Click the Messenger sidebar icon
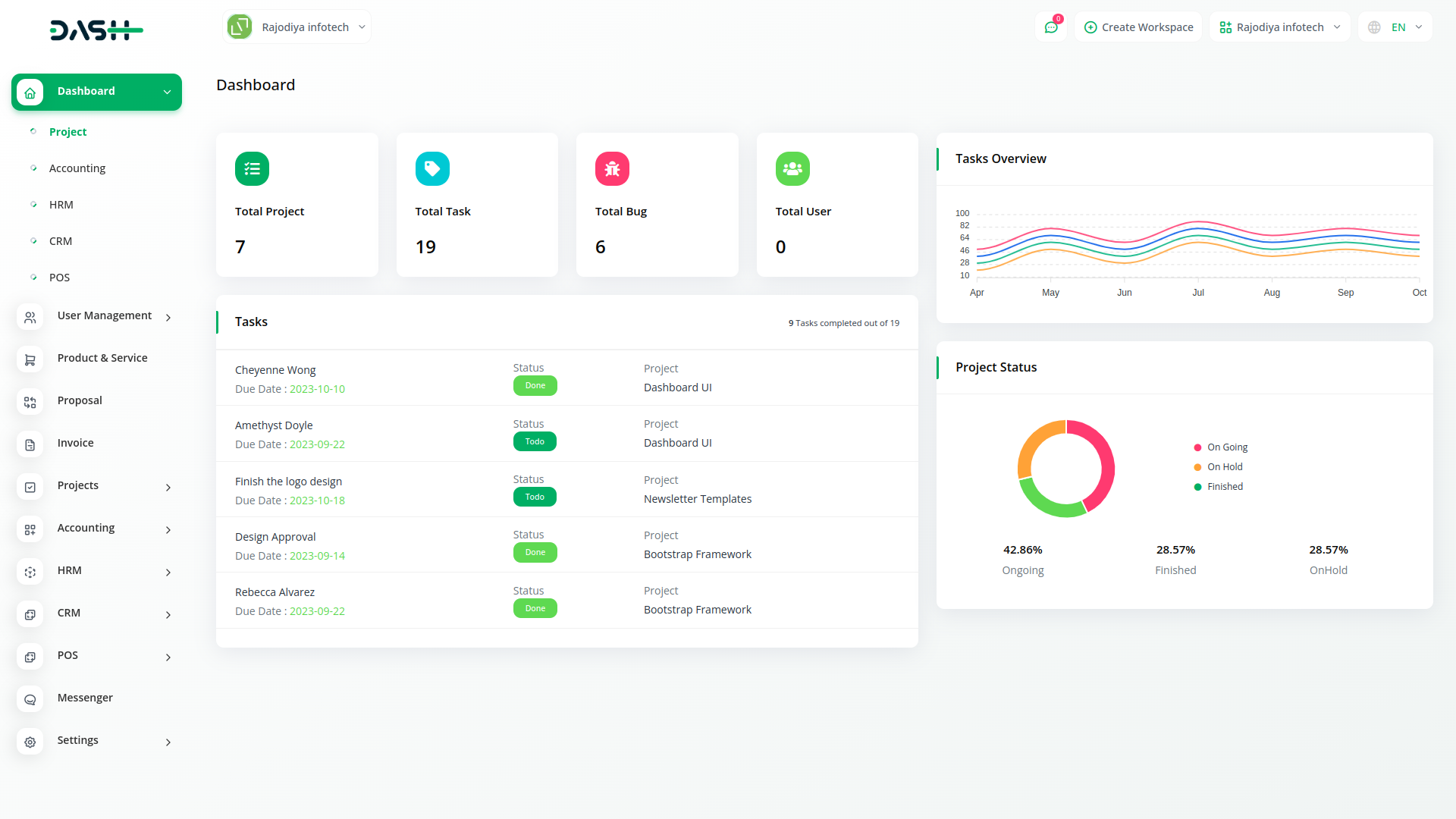 (x=30, y=699)
